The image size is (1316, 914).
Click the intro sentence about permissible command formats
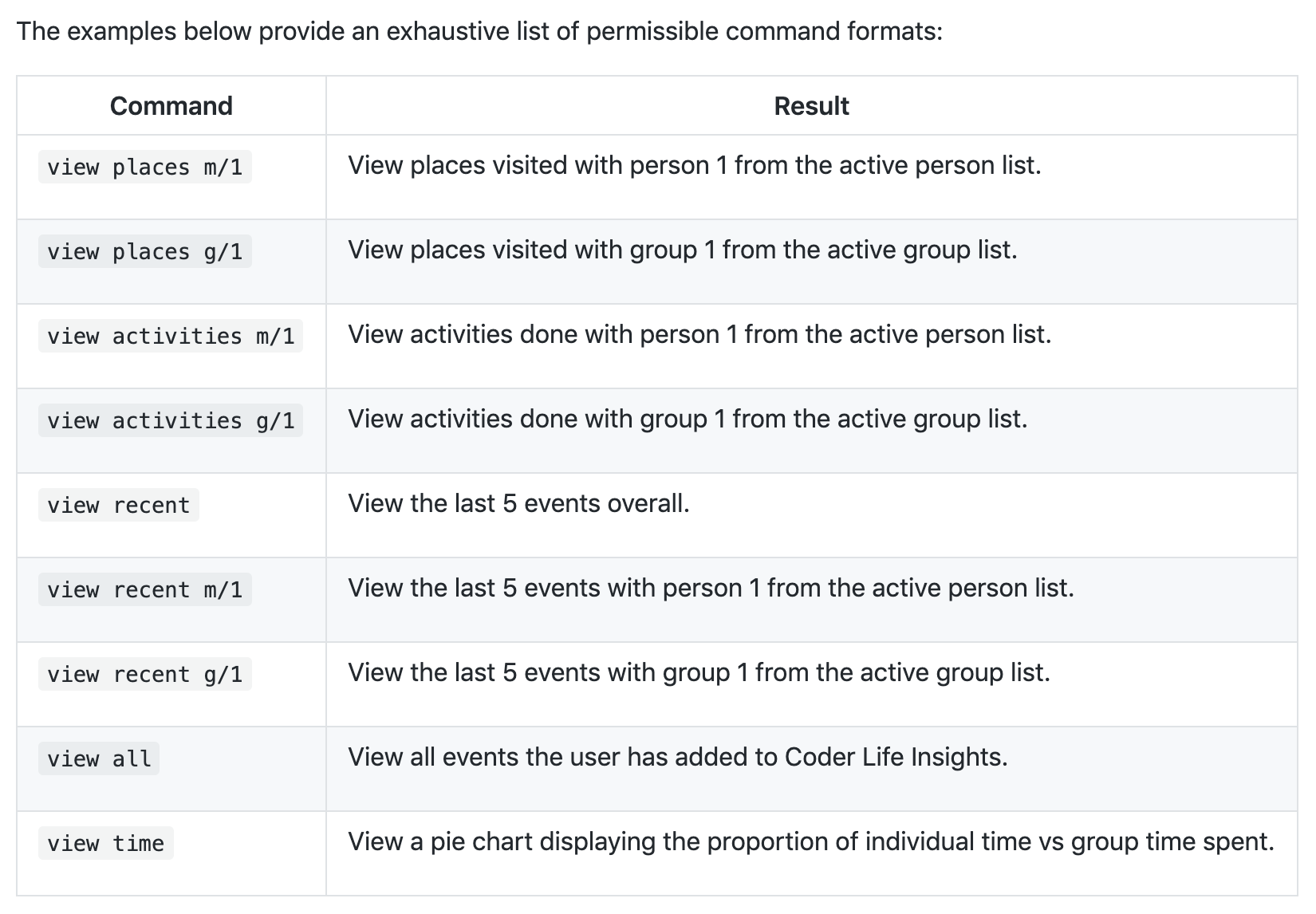click(479, 32)
